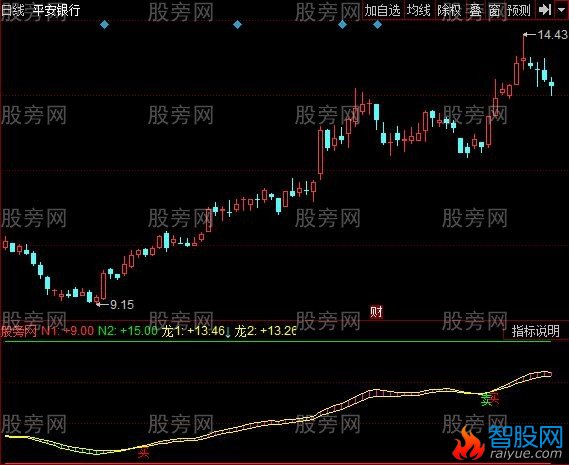This screenshot has width=569, height=465.
Task: Click the 9.15 low price marker
Action: [122, 305]
